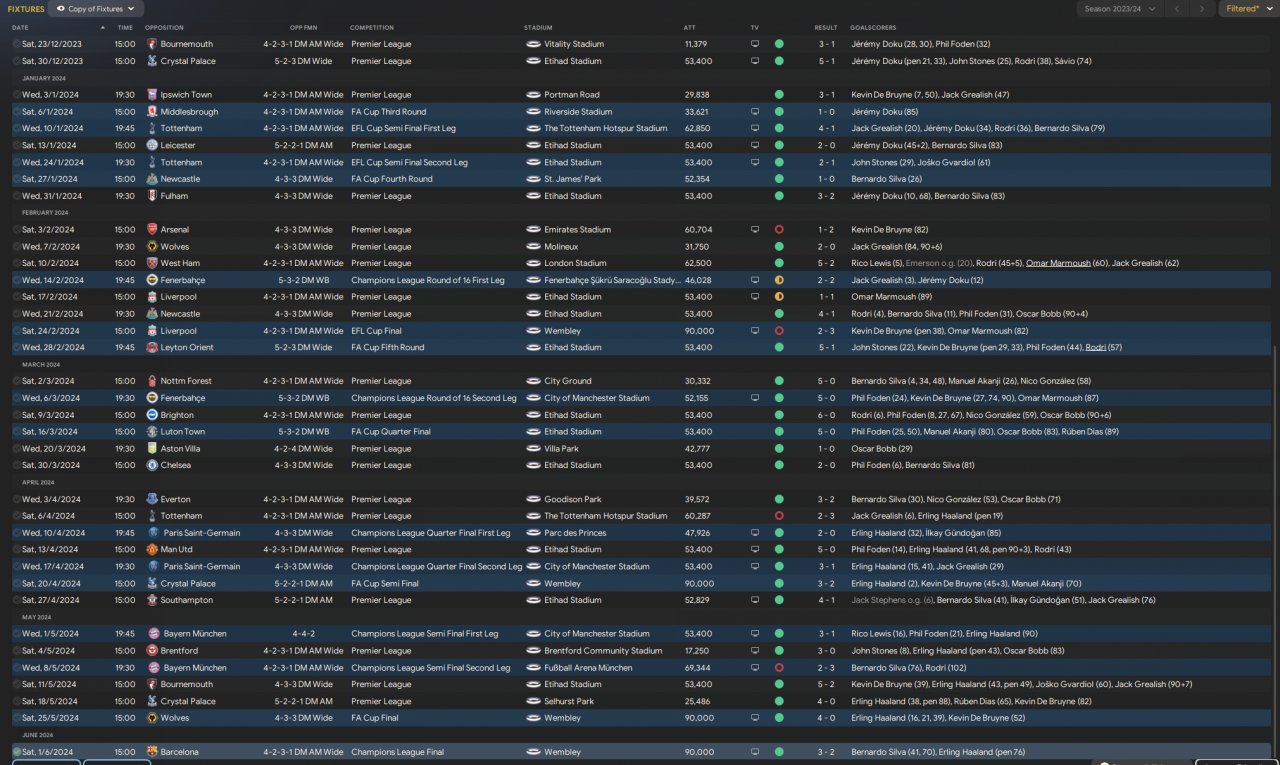The image size is (1280, 765).
Task: Click the Barcelona opposition name
Action: [180, 752]
